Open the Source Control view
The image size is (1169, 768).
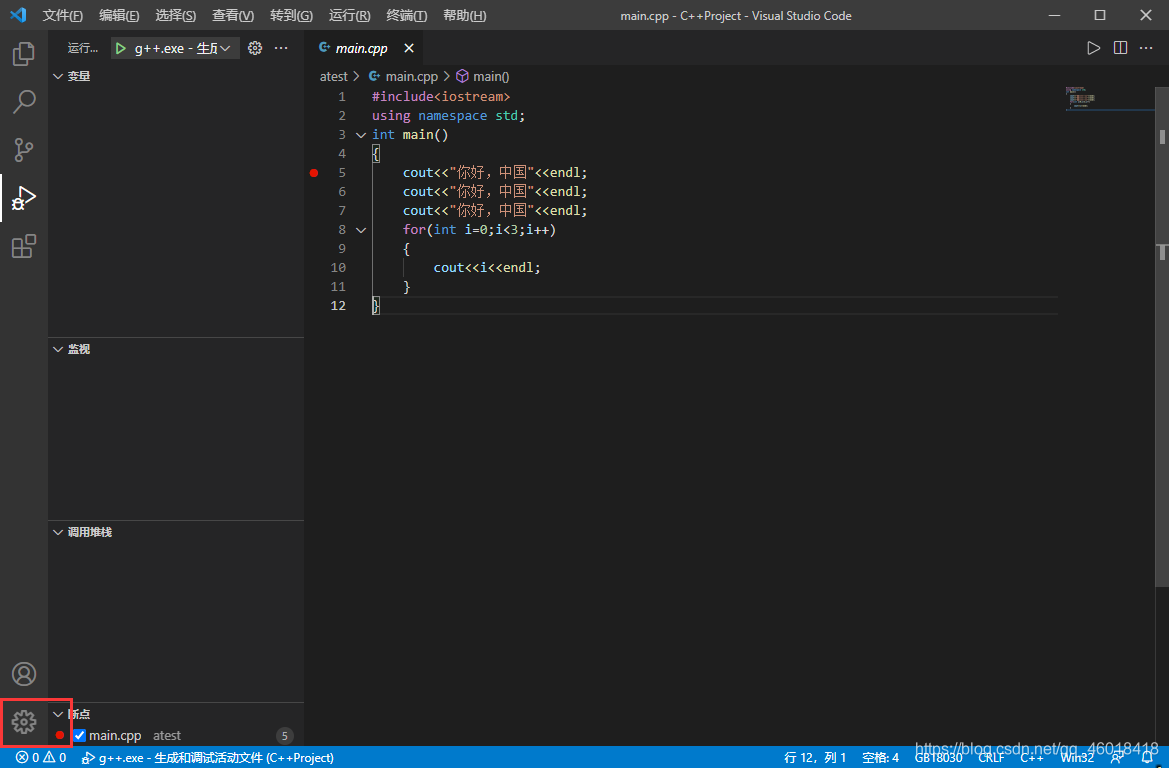pos(24,150)
